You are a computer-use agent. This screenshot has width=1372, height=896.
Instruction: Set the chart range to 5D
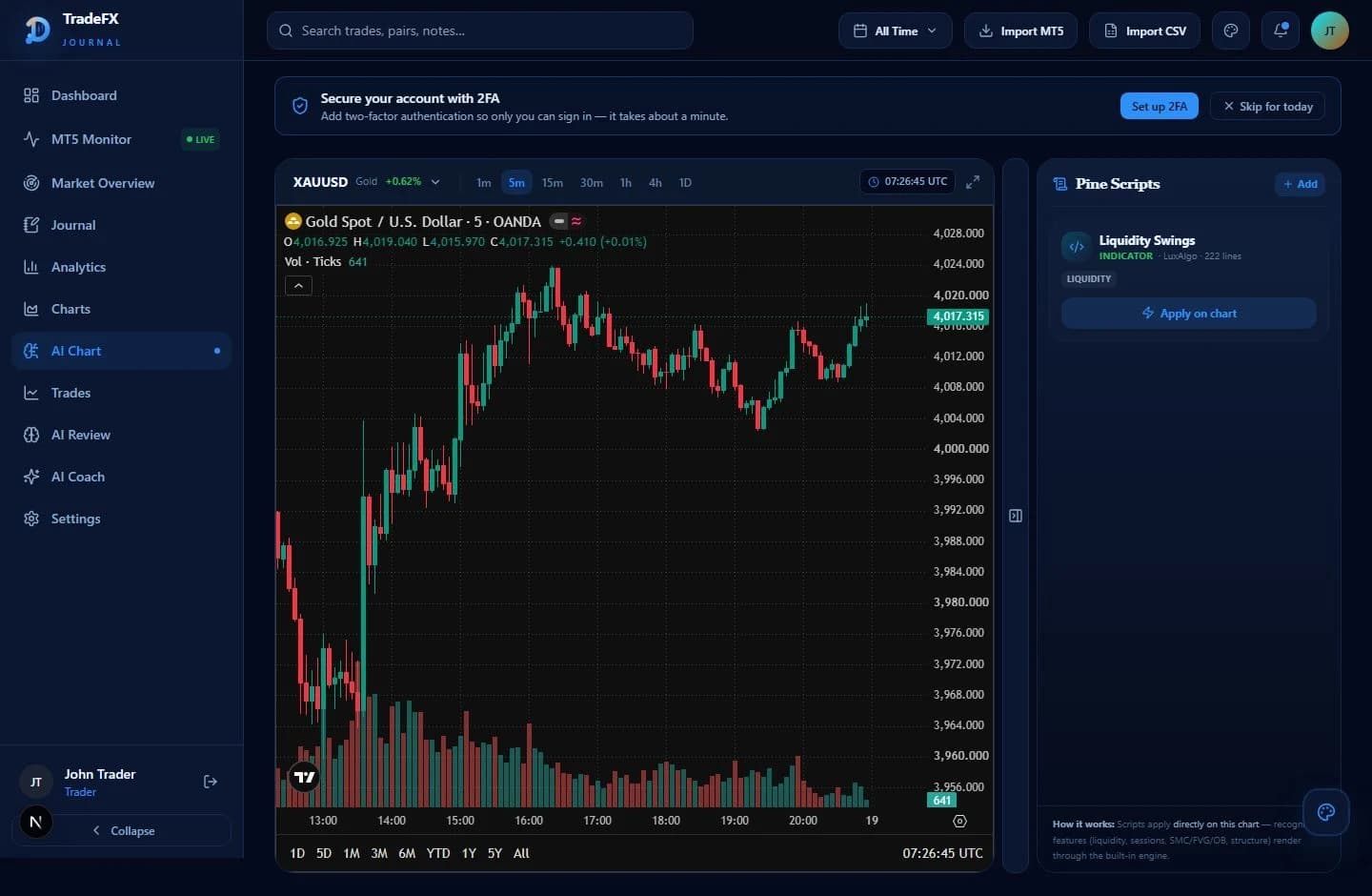point(324,853)
